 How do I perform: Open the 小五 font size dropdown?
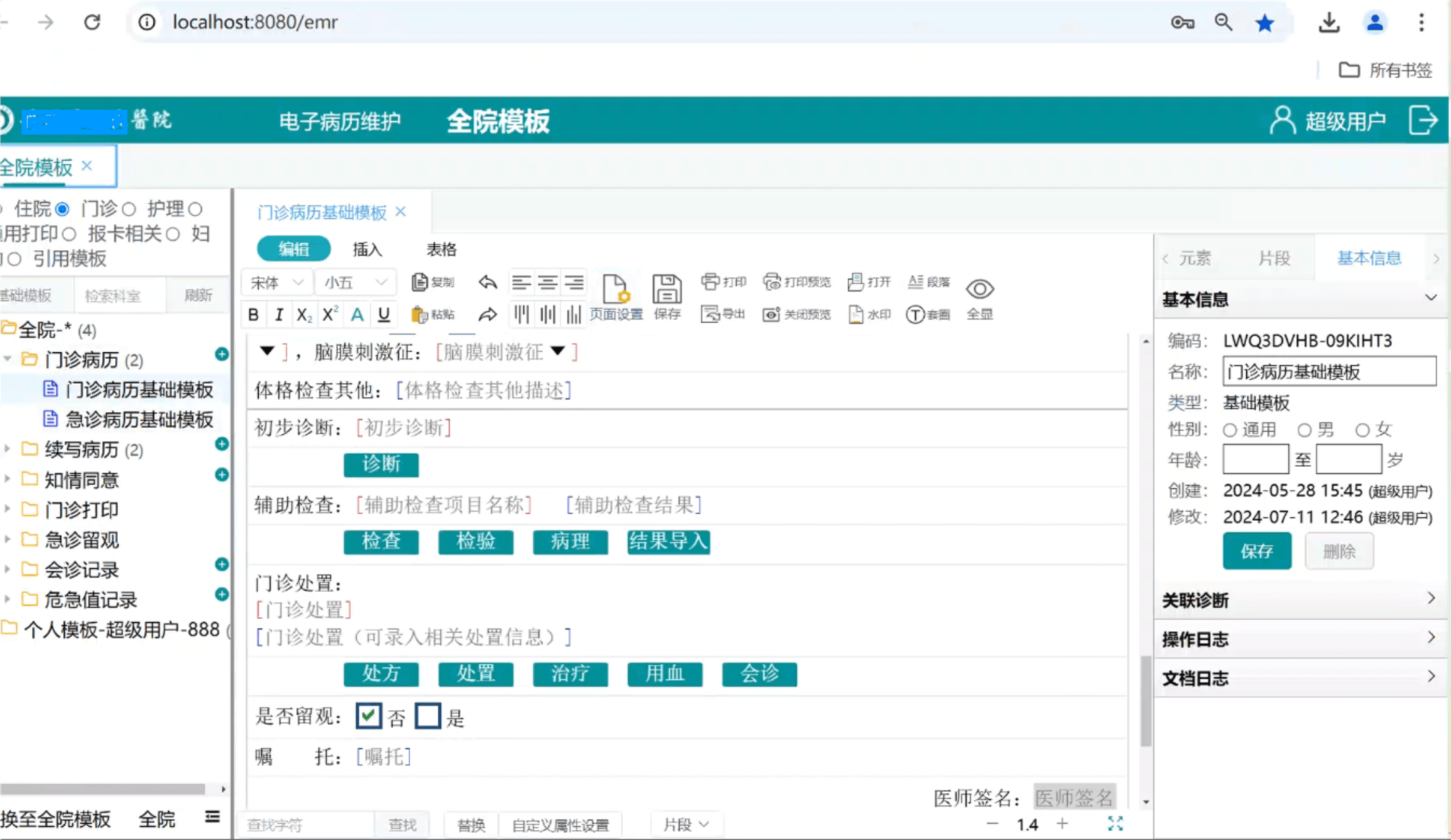click(x=355, y=282)
